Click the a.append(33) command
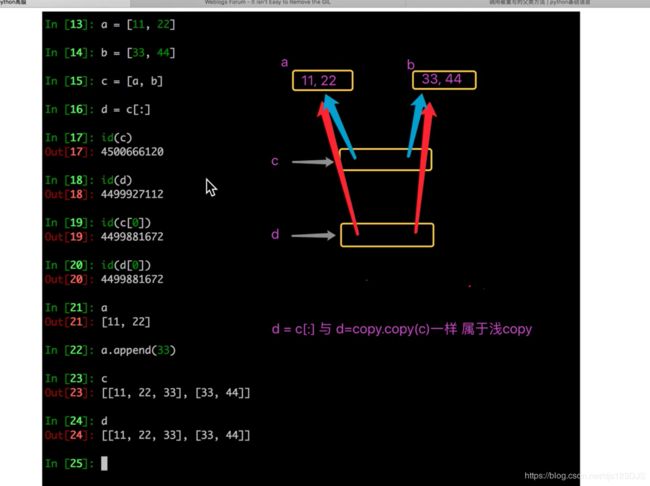 pyautogui.click(x=138, y=350)
